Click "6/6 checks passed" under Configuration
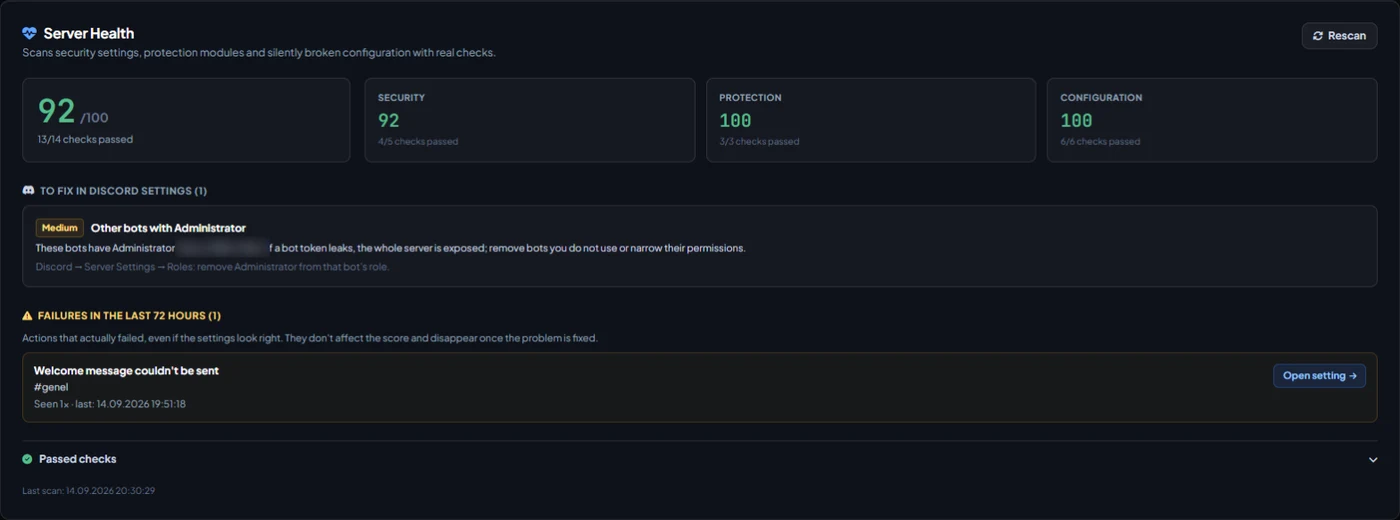1400x520 pixels. (1100, 141)
